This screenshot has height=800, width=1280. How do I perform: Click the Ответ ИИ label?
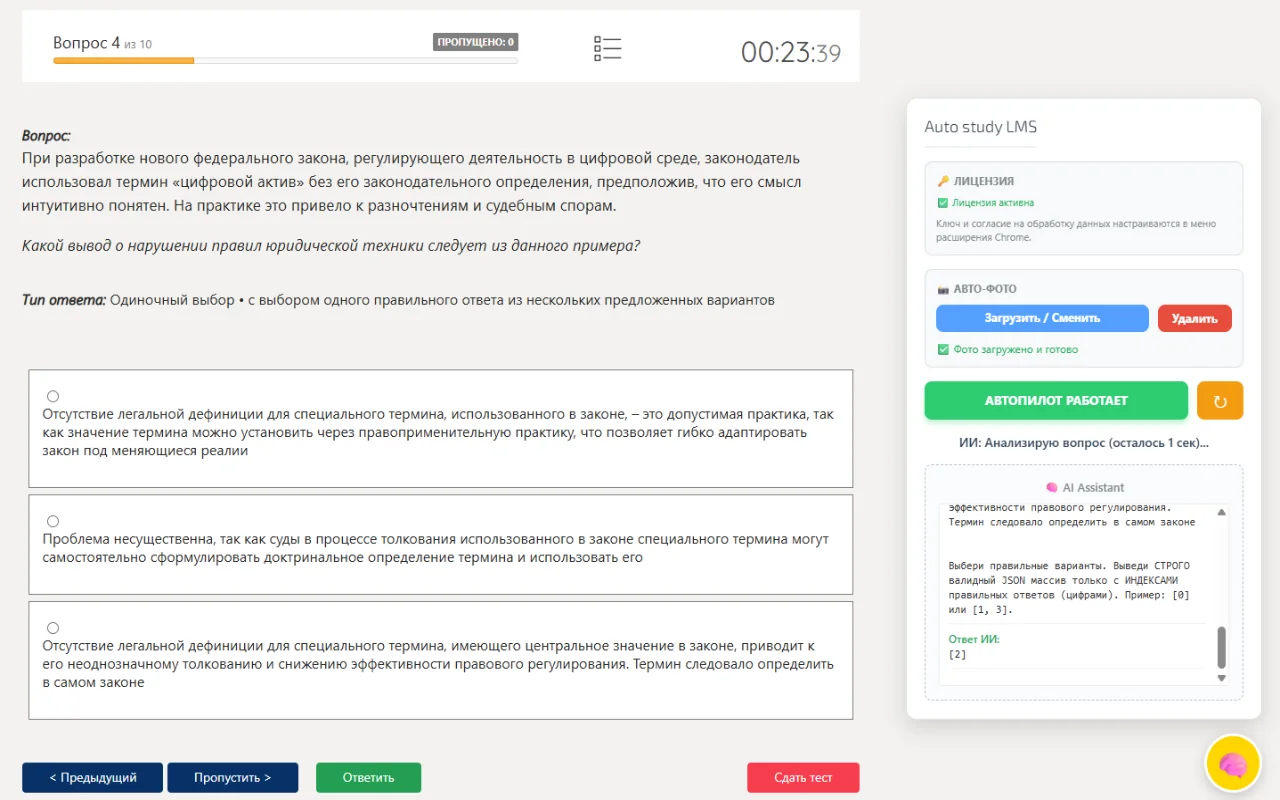(973, 639)
